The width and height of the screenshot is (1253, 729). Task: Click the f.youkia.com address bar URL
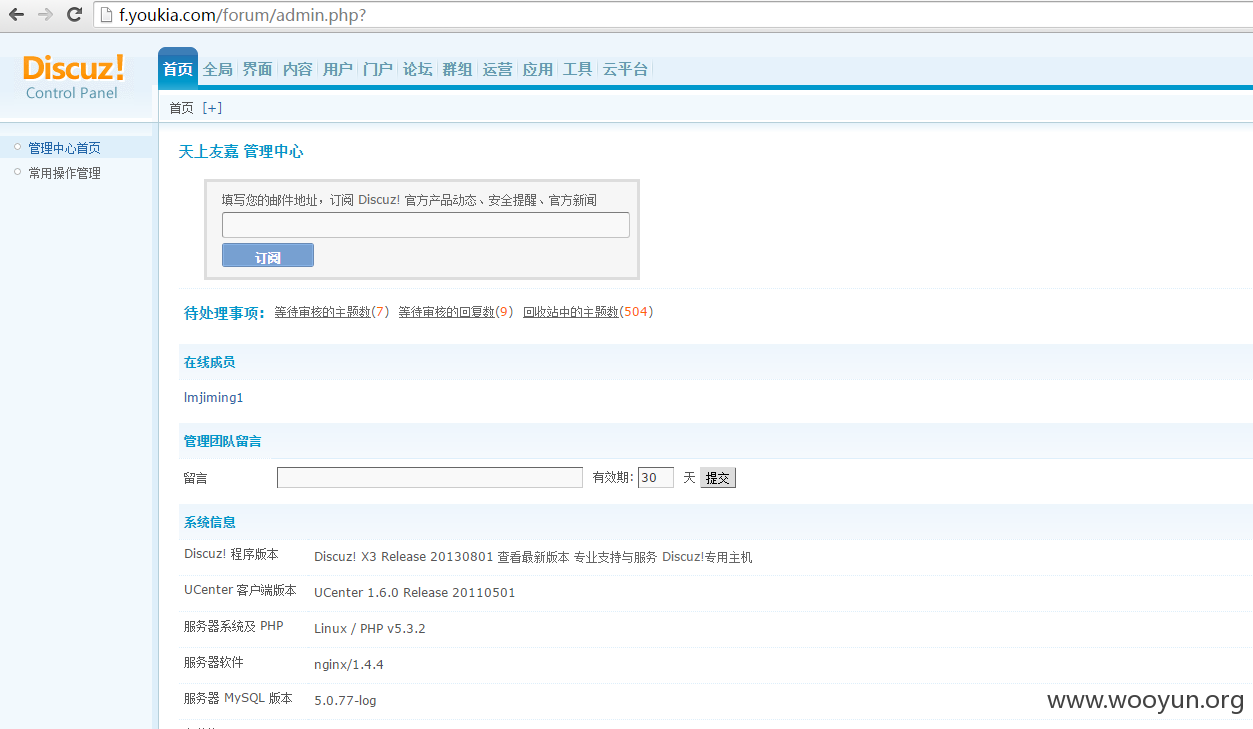click(x=242, y=15)
